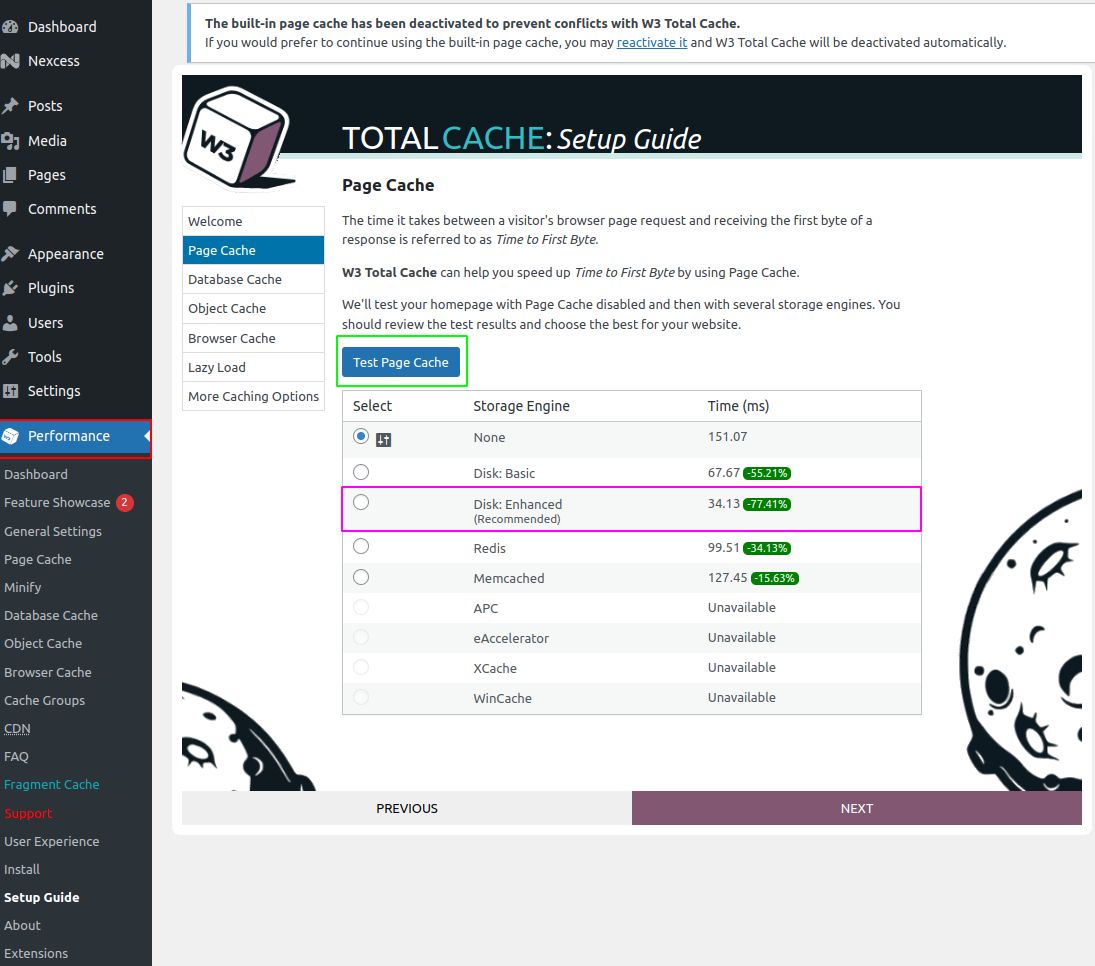
Task: Click the settings icon in None row
Action: coord(383,439)
